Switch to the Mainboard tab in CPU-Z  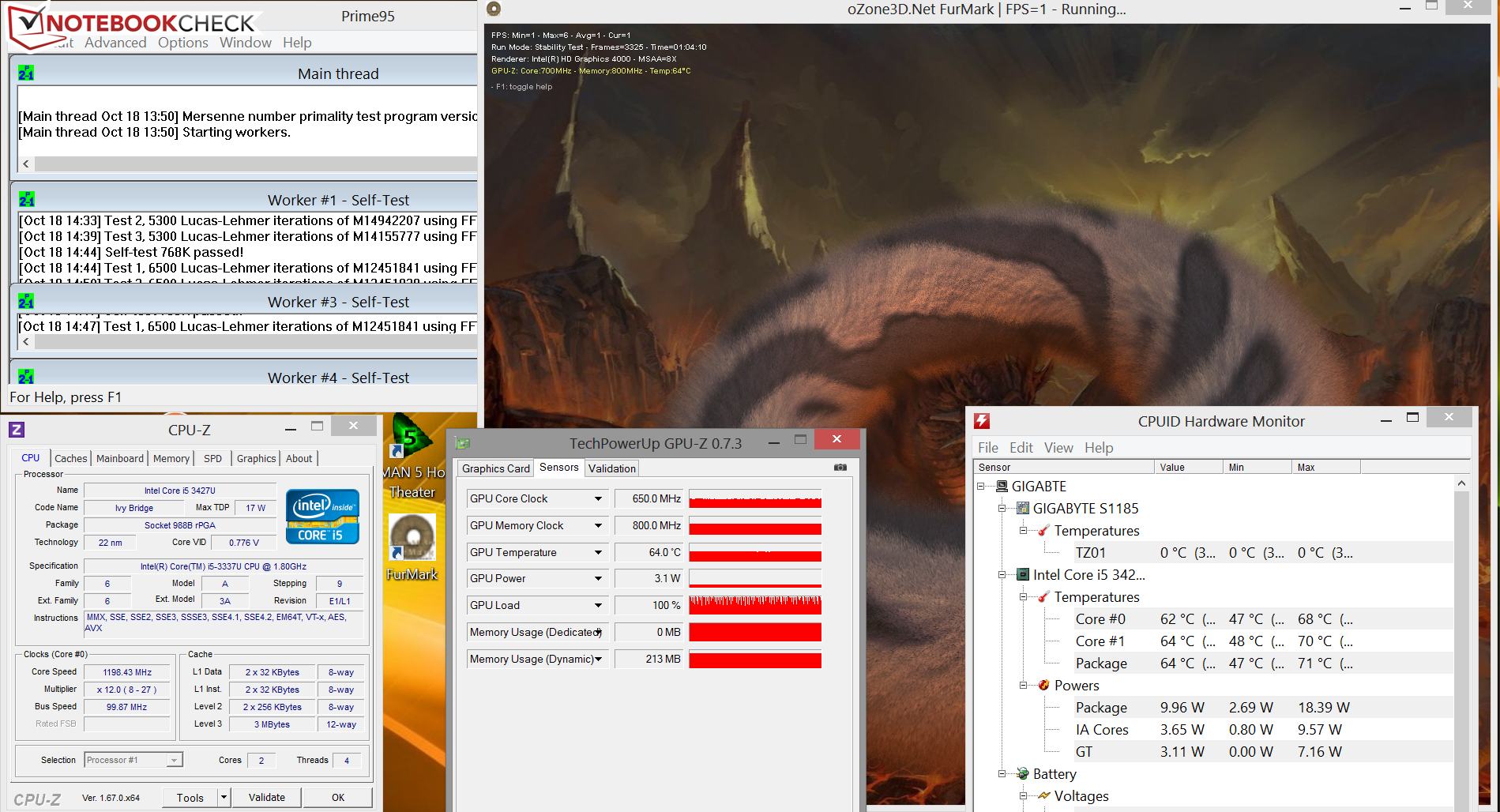(x=120, y=458)
